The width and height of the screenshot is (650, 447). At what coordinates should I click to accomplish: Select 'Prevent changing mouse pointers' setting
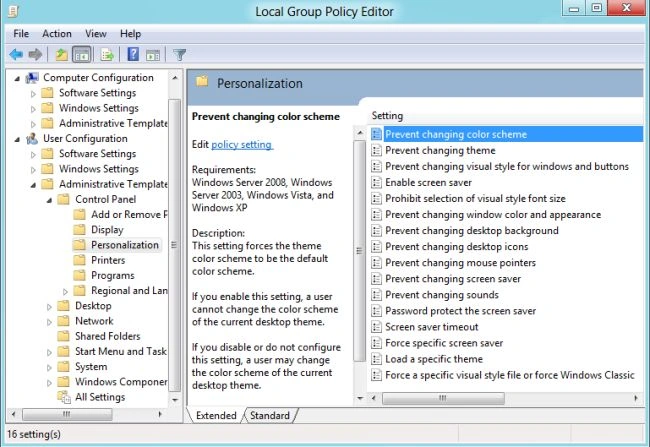pos(460,263)
